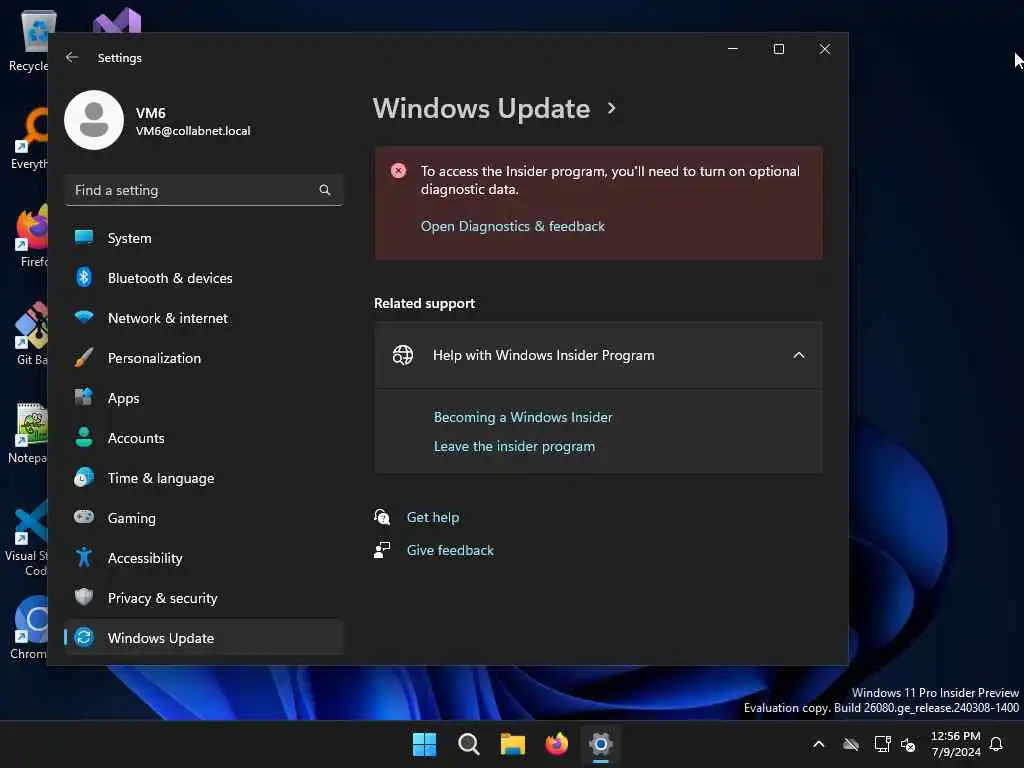Open Personalization settings
Image resolution: width=1024 pixels, height=768 pixels.
click(204, 358)
